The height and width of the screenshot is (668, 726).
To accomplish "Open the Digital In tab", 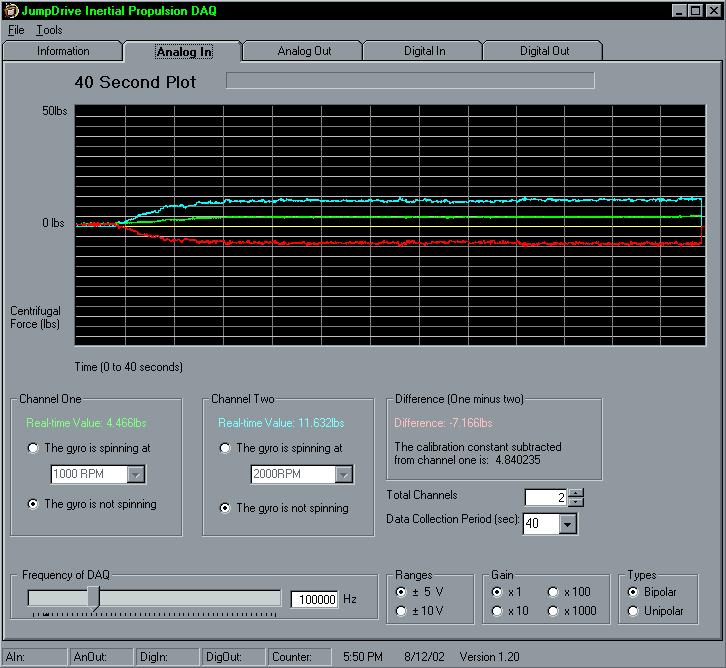I will tap(424, 51).
